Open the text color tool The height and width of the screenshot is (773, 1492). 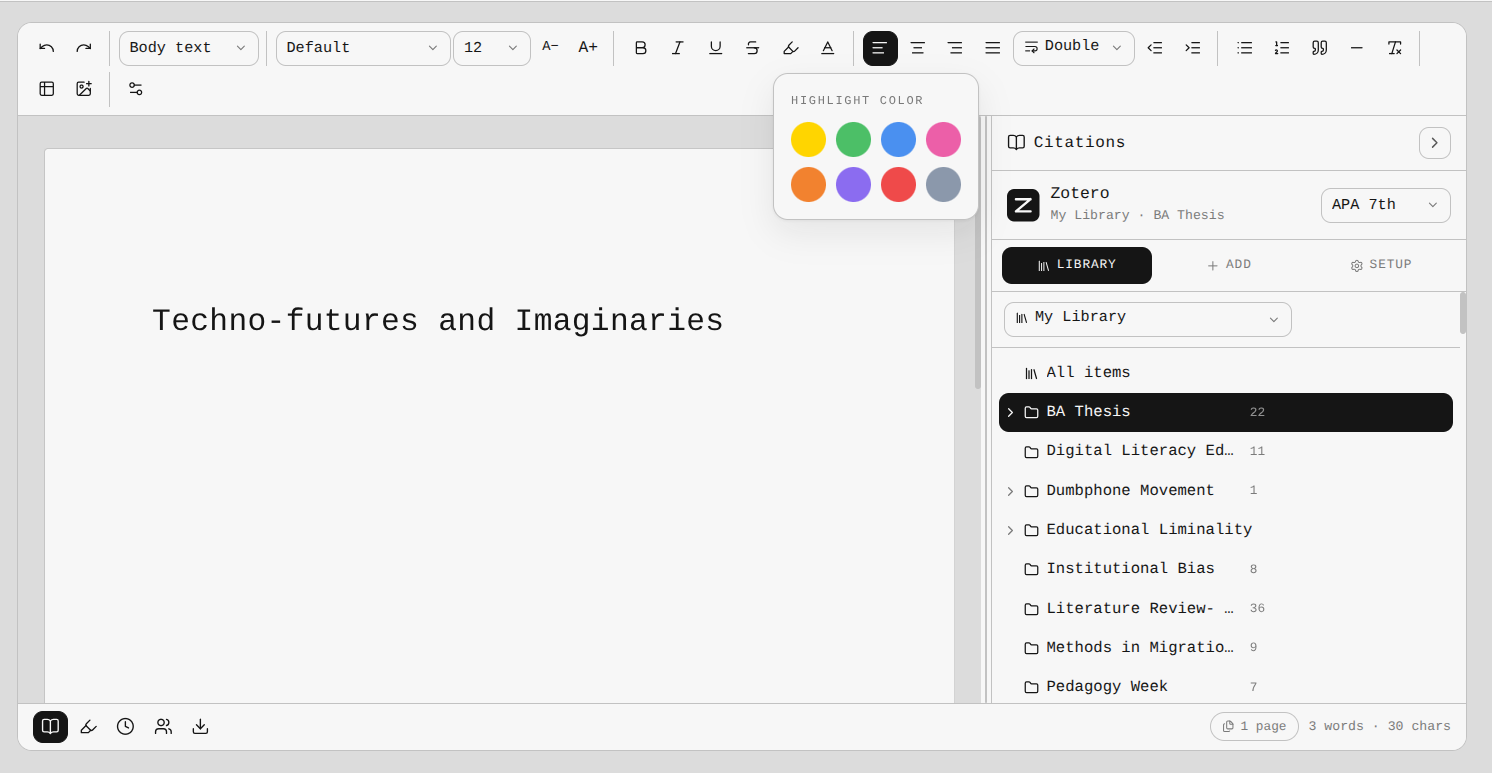[x=828, y=48]
